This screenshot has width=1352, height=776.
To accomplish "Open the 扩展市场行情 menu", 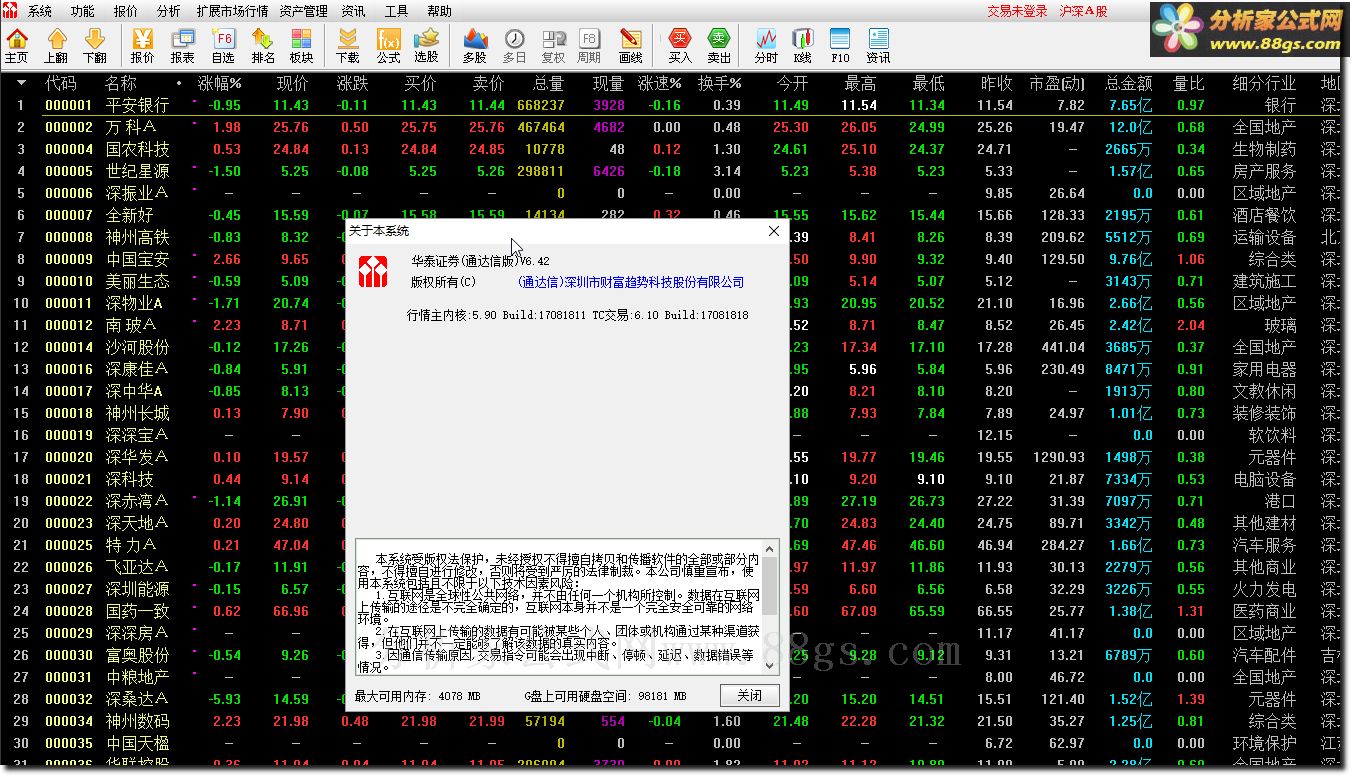I will click(233, 11).
